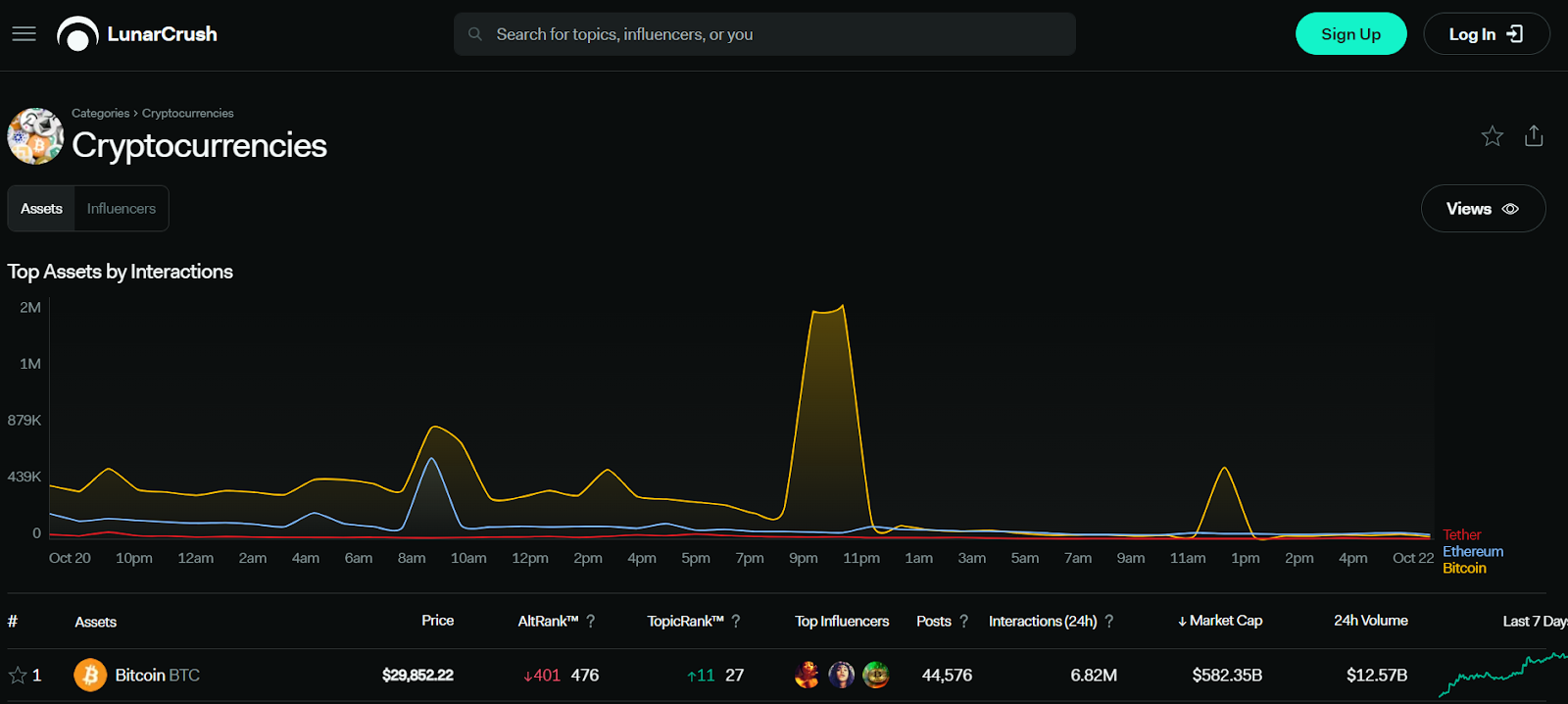The height and width of the screenshot is (704, 1568).
Task: Click the Last 7 Days column header
Action: point(1536,622)
